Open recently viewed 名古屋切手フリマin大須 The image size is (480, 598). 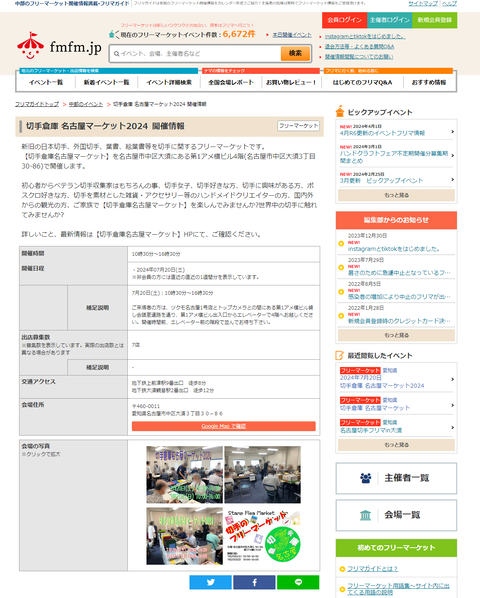point(371,430)
